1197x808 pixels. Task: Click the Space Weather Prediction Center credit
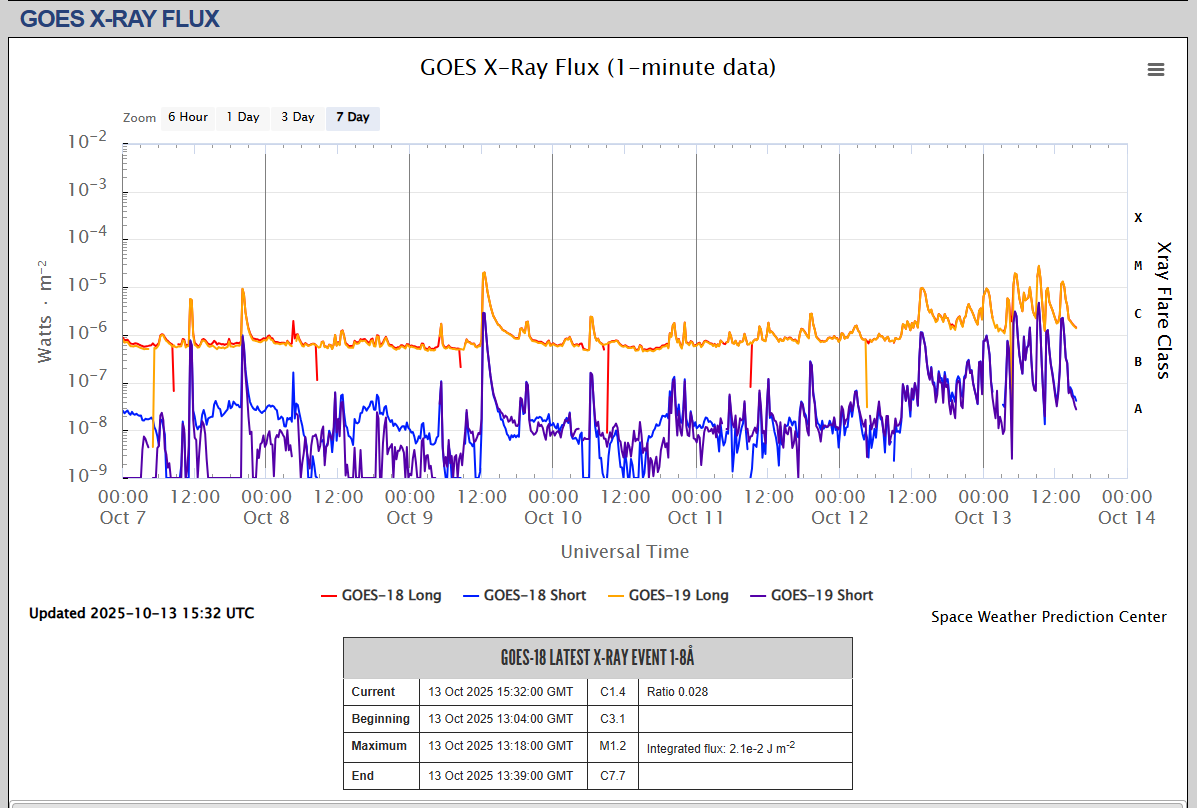(x=1048, y=617)
